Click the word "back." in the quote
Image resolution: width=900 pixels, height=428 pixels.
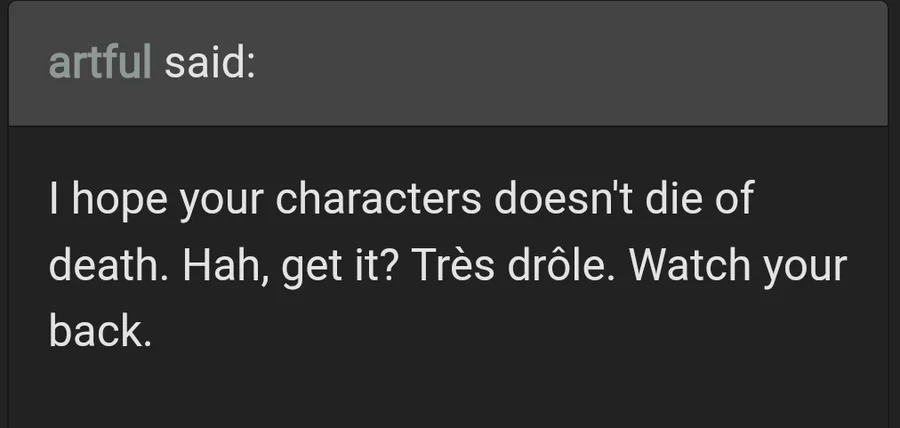point(100,331)
